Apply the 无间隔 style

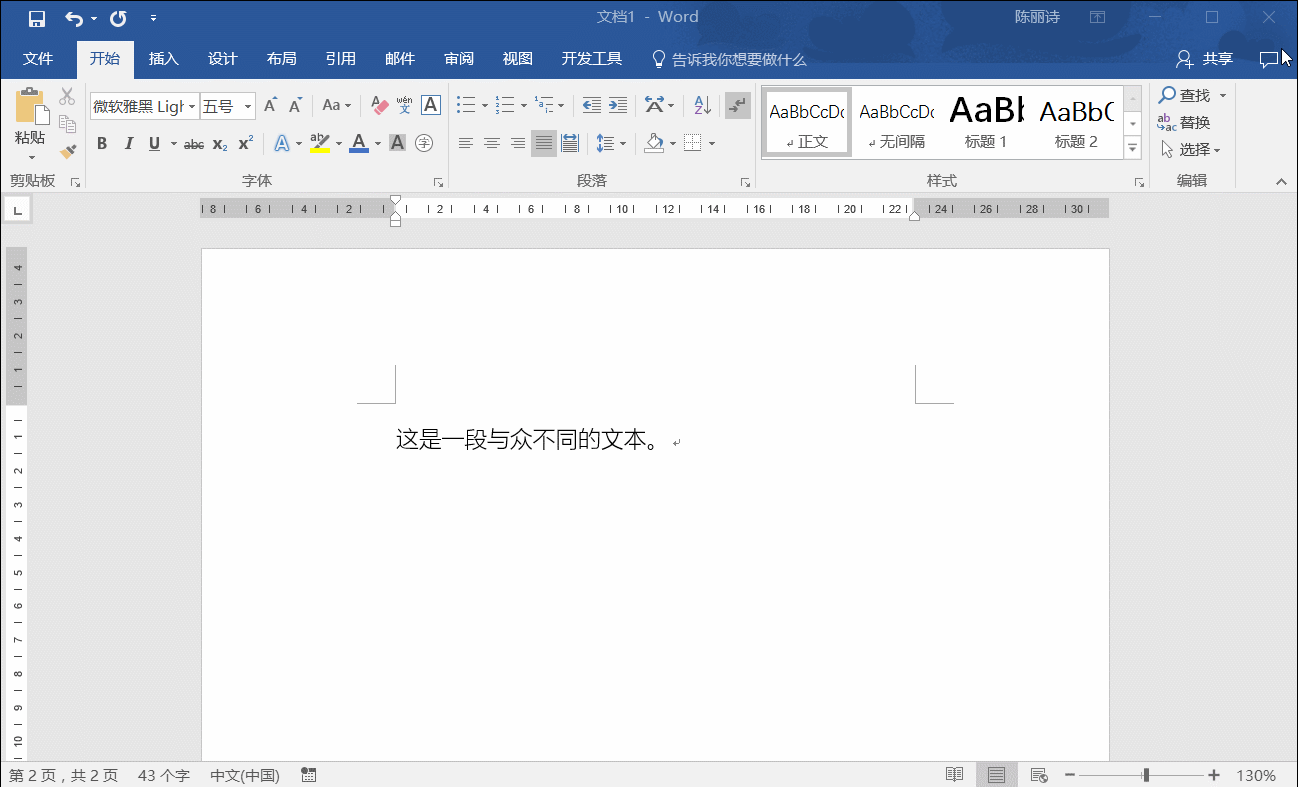[x=896, y=122]
